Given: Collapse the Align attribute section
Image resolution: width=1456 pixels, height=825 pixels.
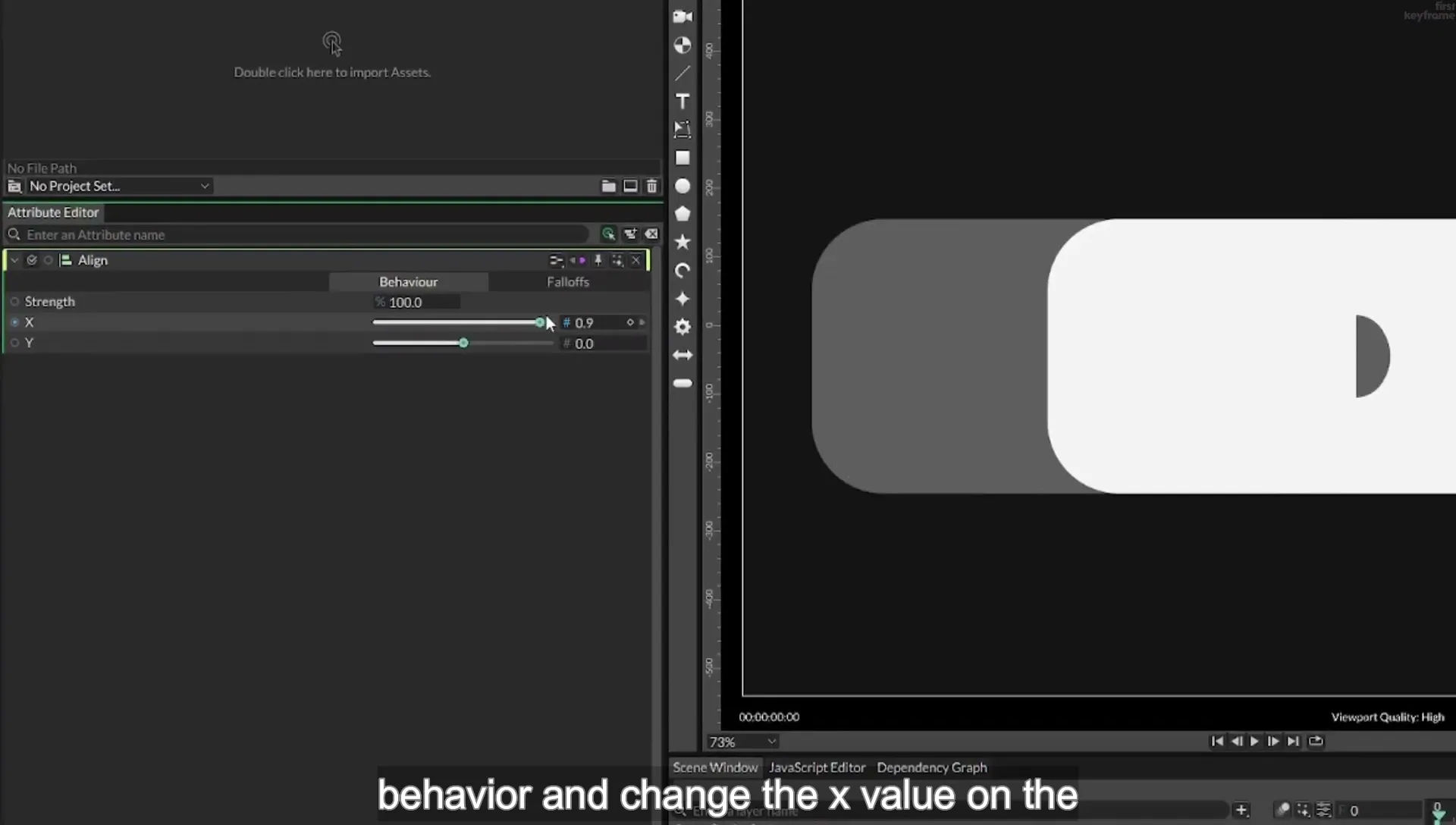Looking at the screenshot, I should (14, 260).
